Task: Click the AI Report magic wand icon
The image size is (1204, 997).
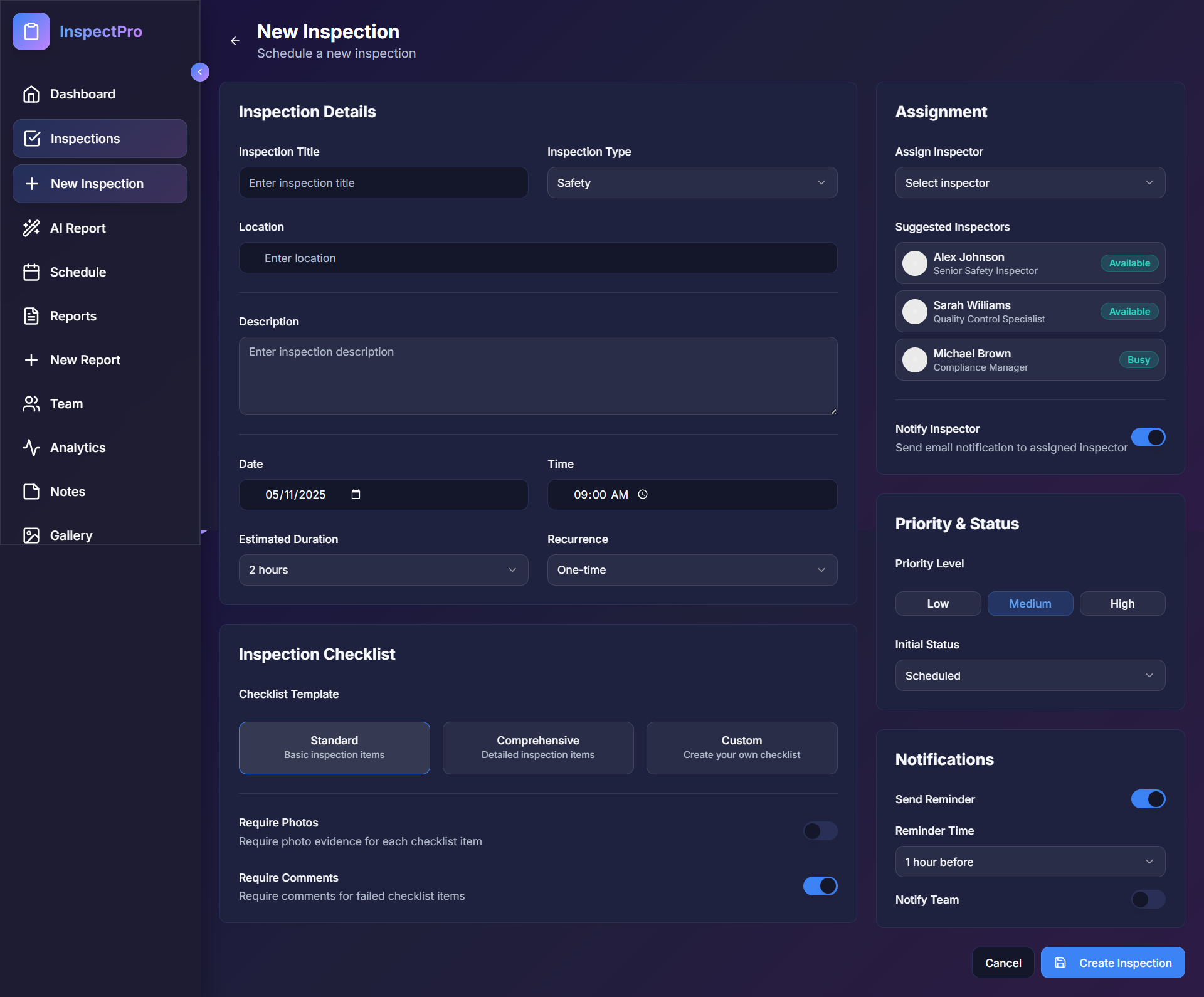Action: click(x=31, y=228)
